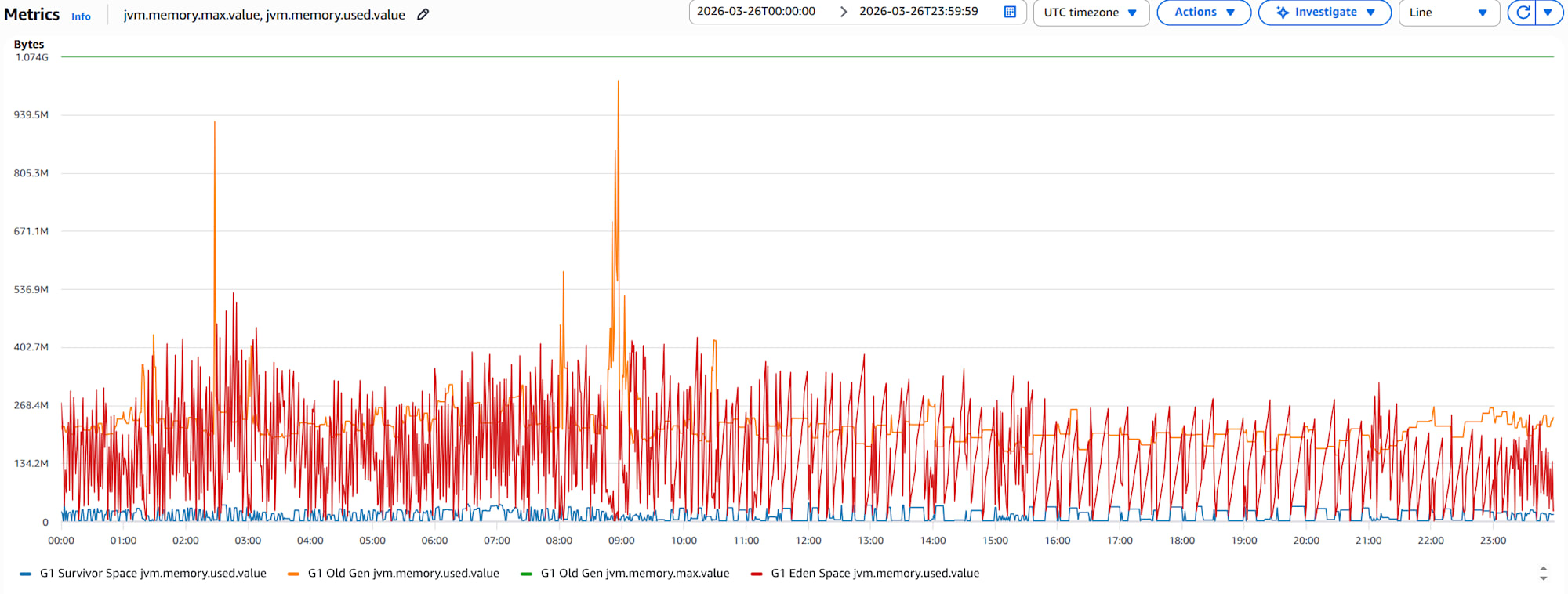The width and height of the screenshot is (1568, 594).
Task: Click the 20:00 x-axis time label
Action: click(x=1306, y=541)
